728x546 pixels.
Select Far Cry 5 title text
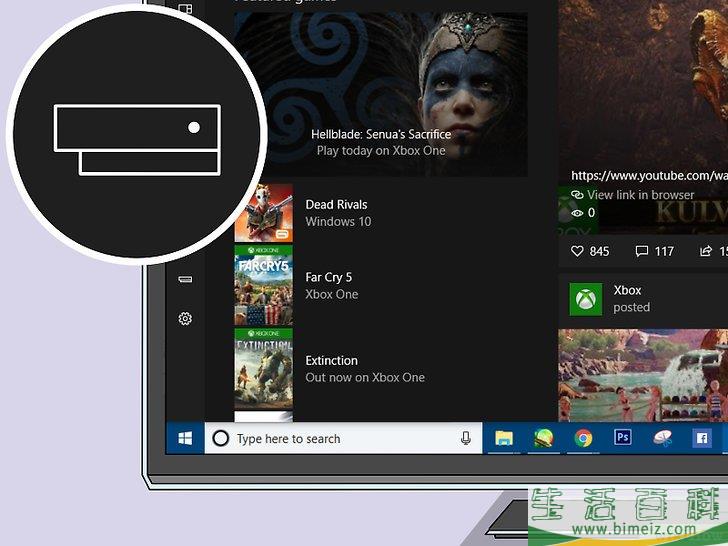tap(329, 277)
